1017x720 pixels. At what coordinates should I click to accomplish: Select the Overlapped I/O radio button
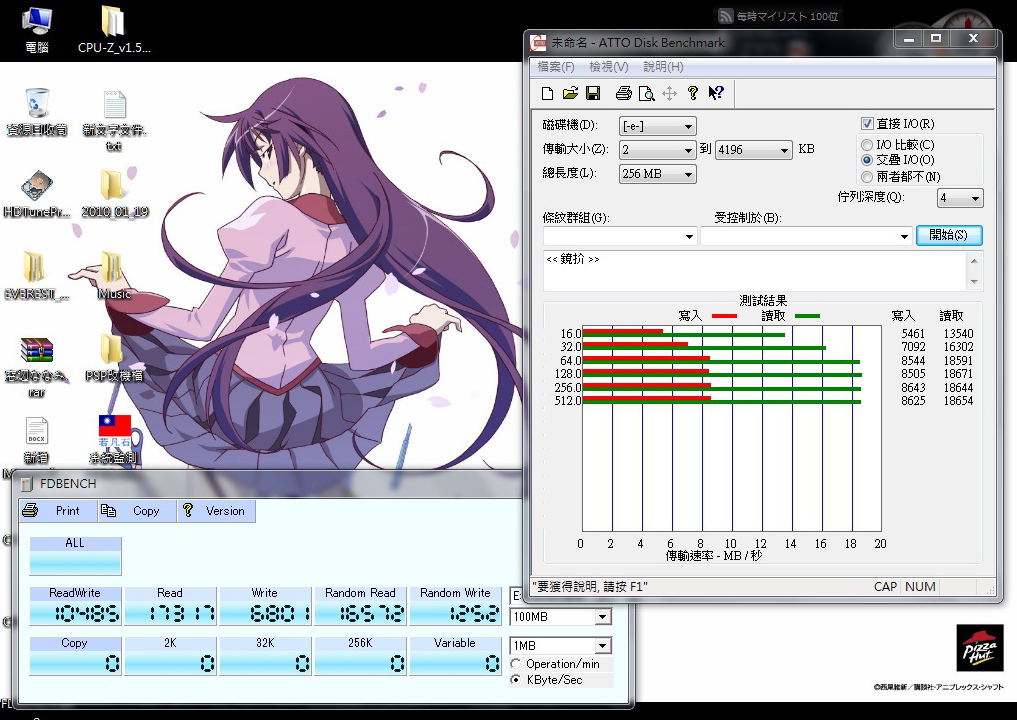click(x=867, y=160)
